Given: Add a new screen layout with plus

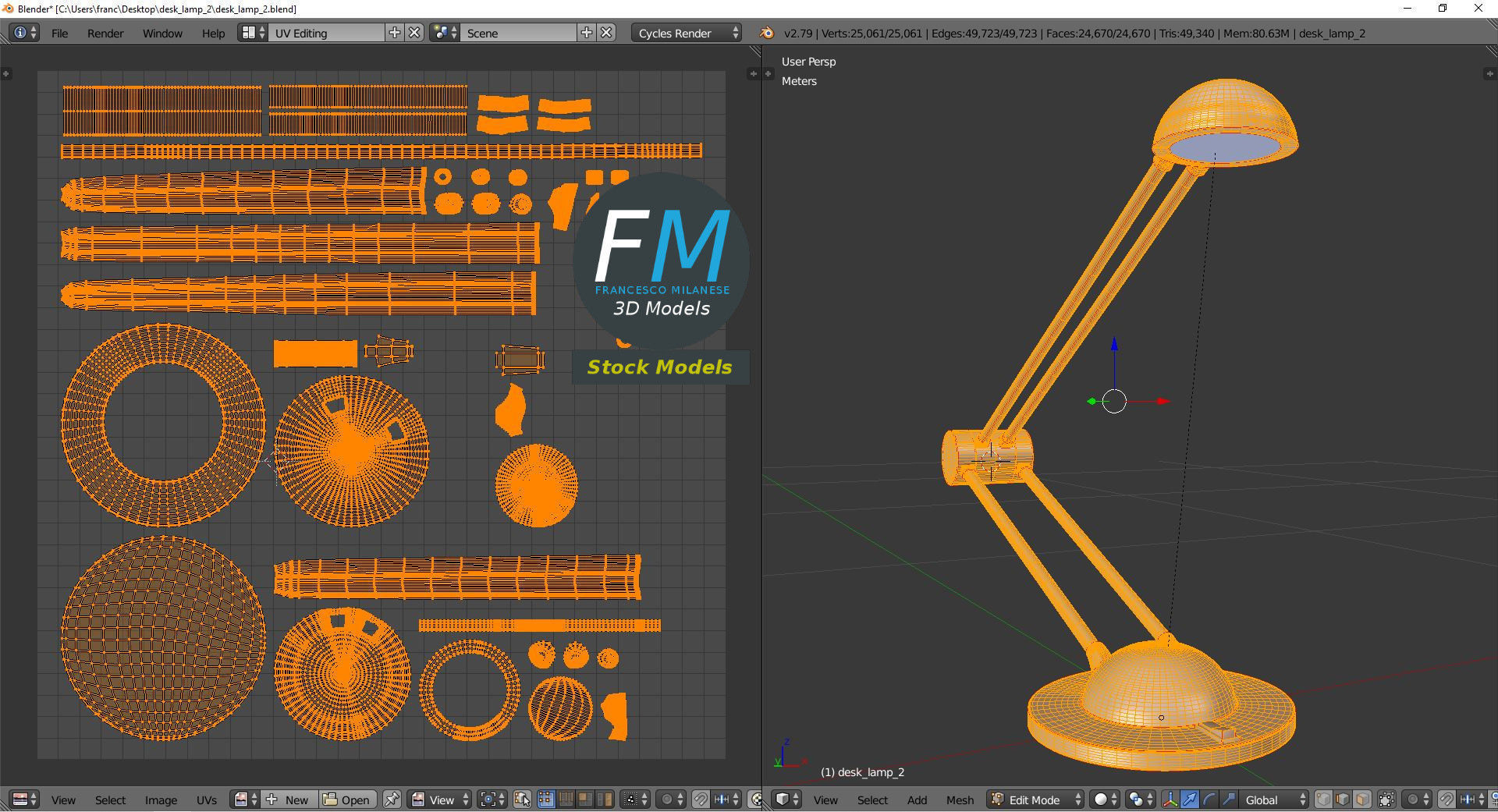Looking at the screenshot, I should point(395,33).
